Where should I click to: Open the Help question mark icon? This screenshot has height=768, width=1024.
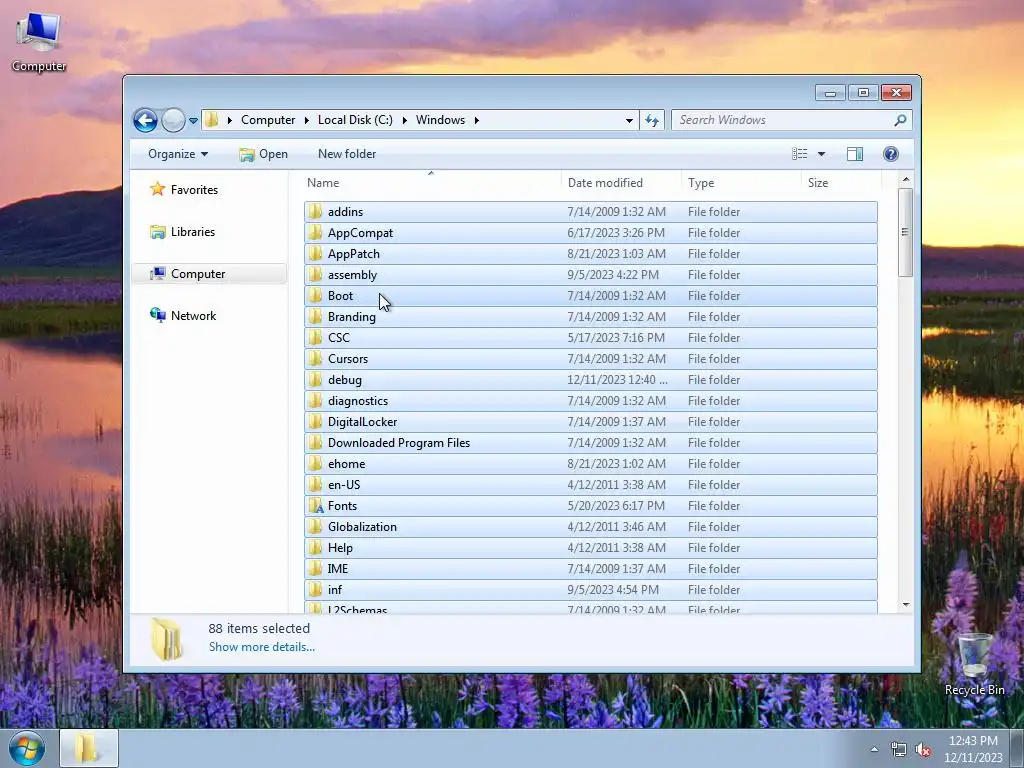(891, 154)
